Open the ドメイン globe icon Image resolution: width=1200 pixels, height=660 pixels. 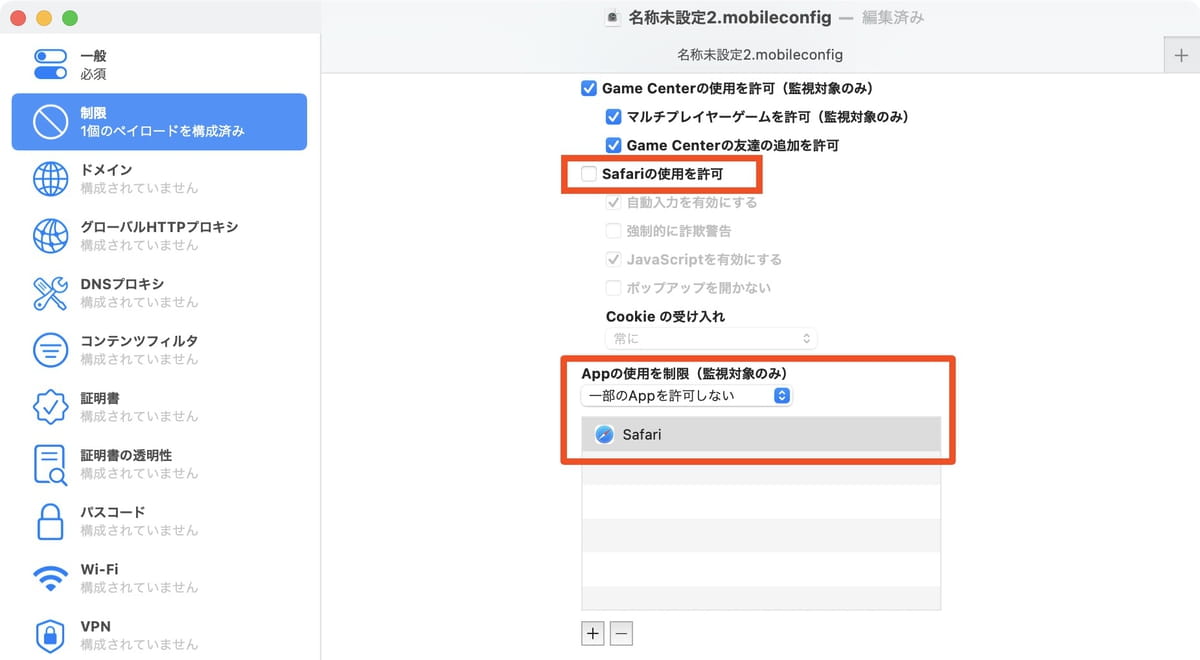[50, 179]
